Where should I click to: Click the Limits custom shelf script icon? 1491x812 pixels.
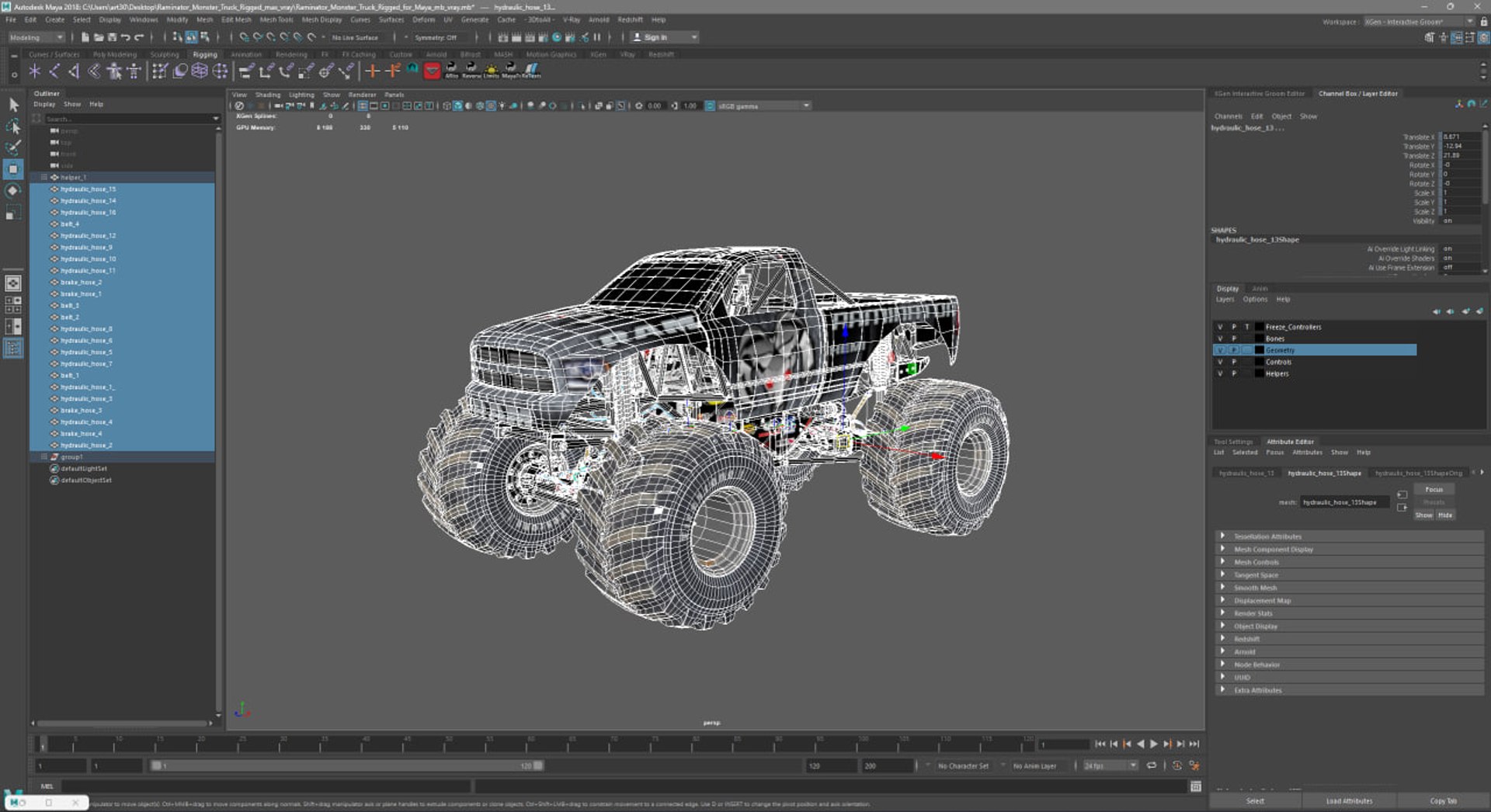pos(492,71)
